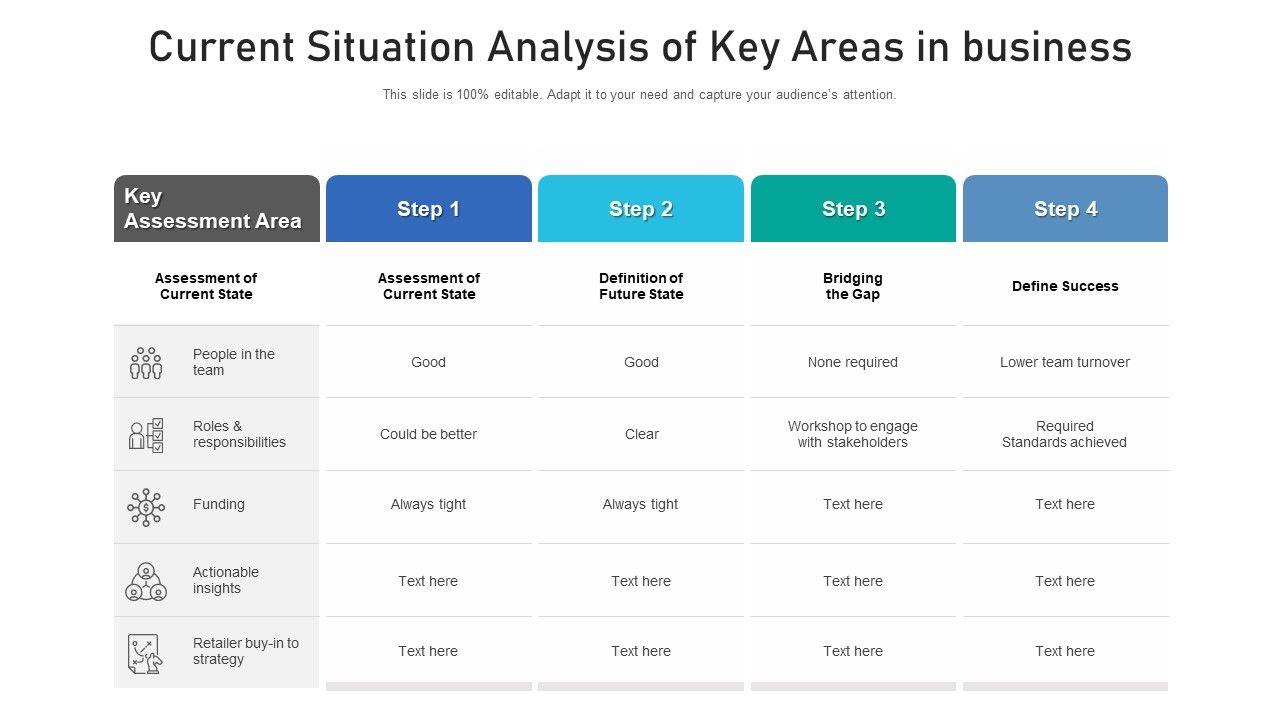Click the 'Lower team turnover' cell

click(1065, 362)
